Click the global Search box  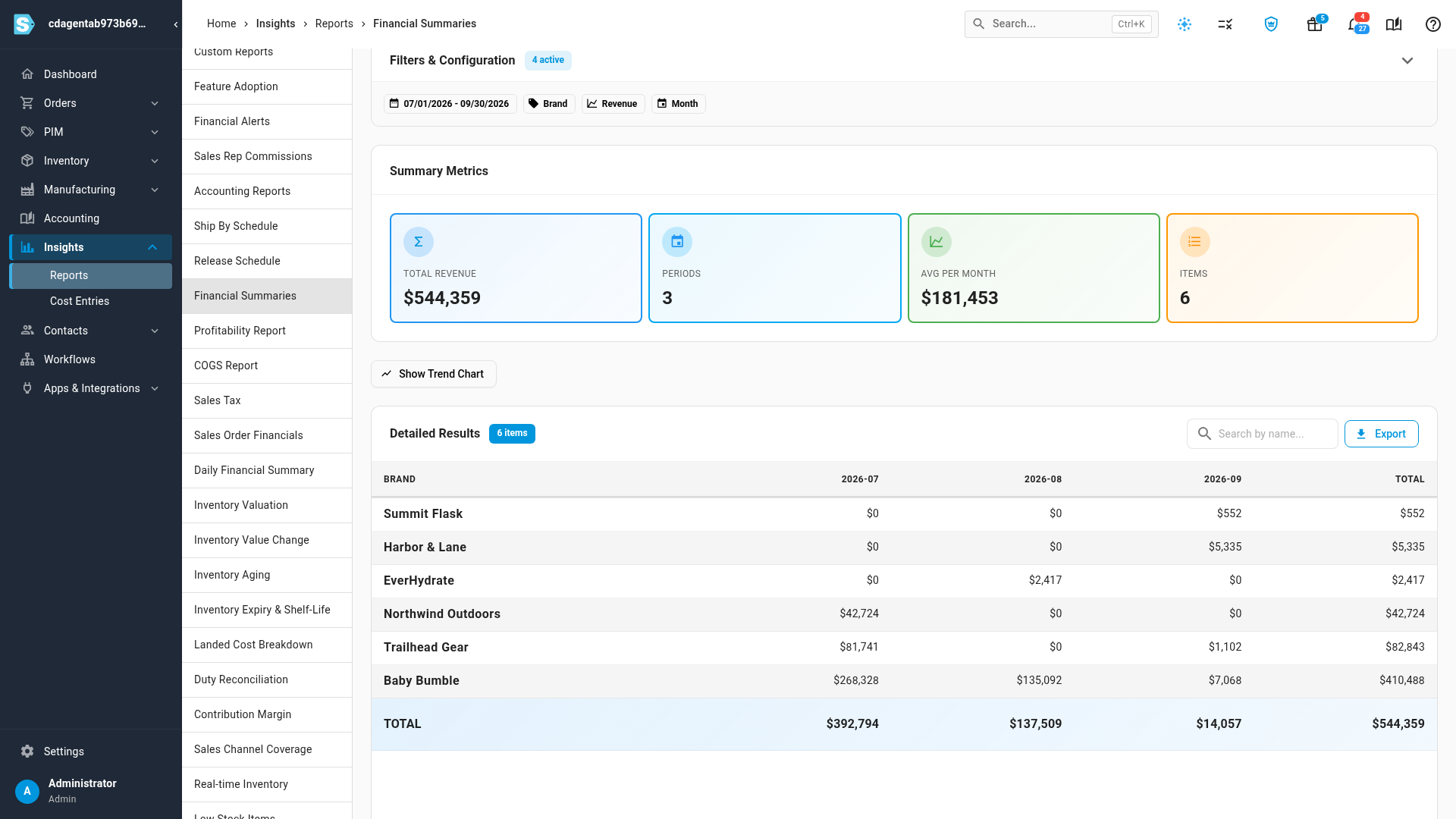1061,24
